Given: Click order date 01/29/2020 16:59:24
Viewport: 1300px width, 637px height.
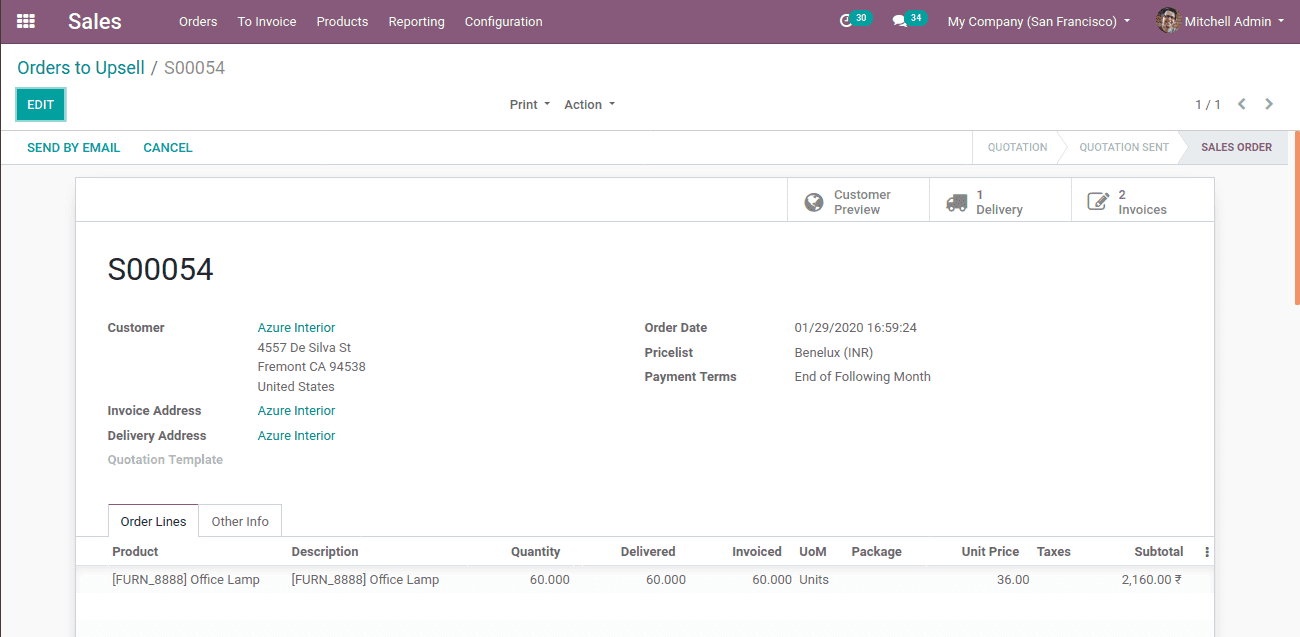Looking at the screenshot, I should pyautogui.click(x=856, y=328).
